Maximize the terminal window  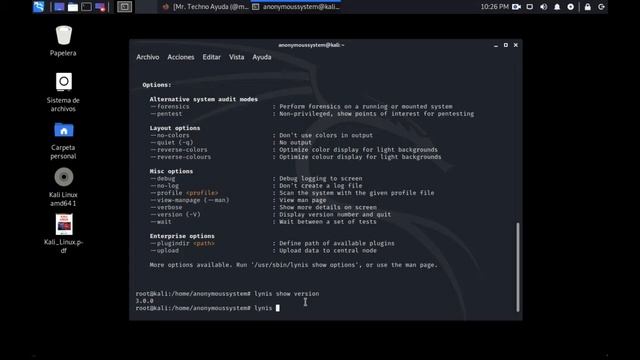(x=506, y=45)
